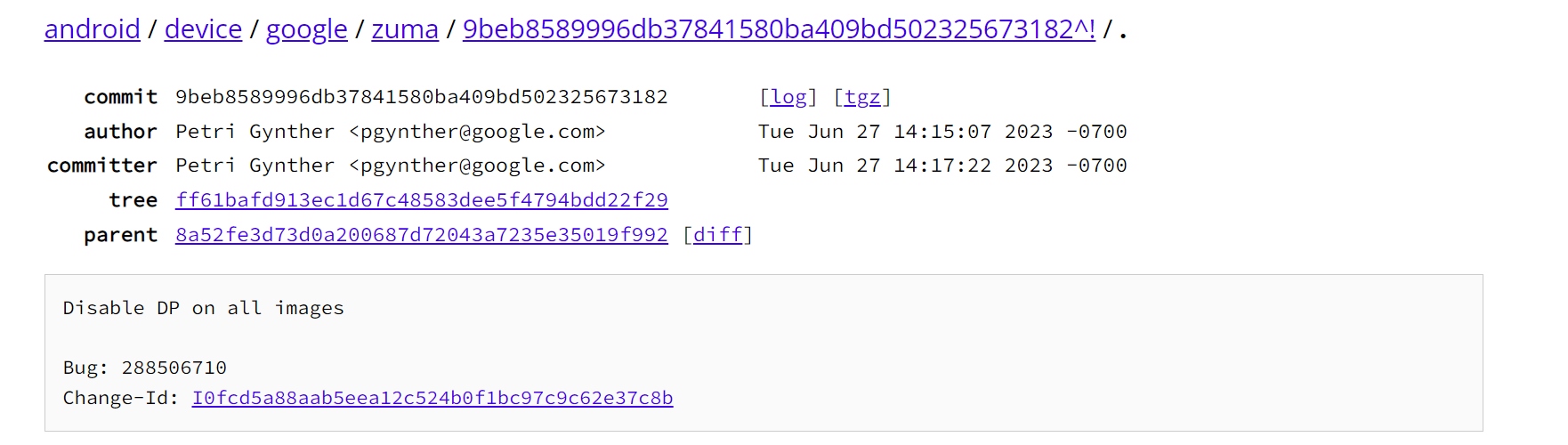Open the android breadcrumb link
The image size is (1568, 445).
point(92,29)
